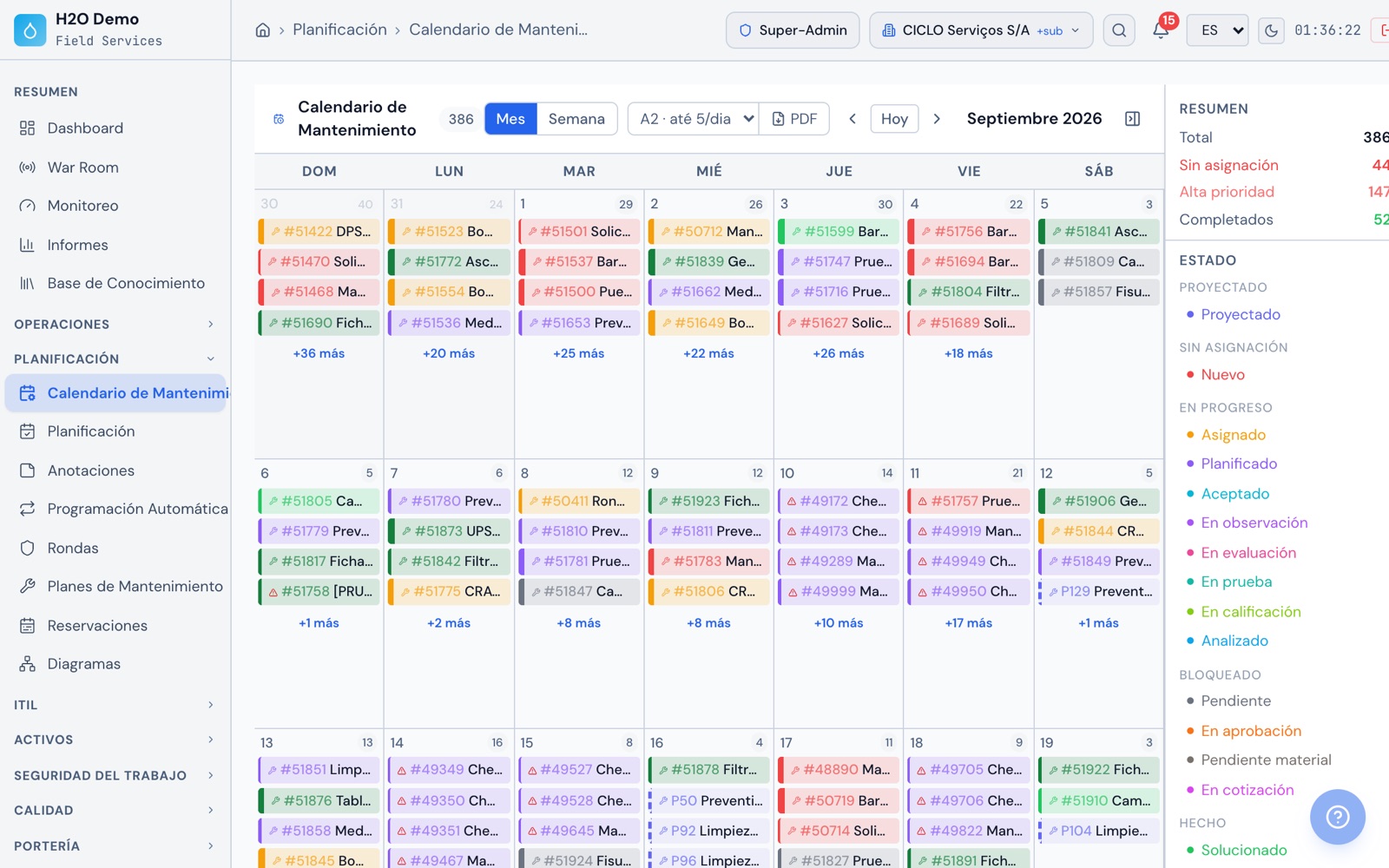Open global search magnifier icon
The width and height of the screenshot is (1389, 868).
[1119, 30]
